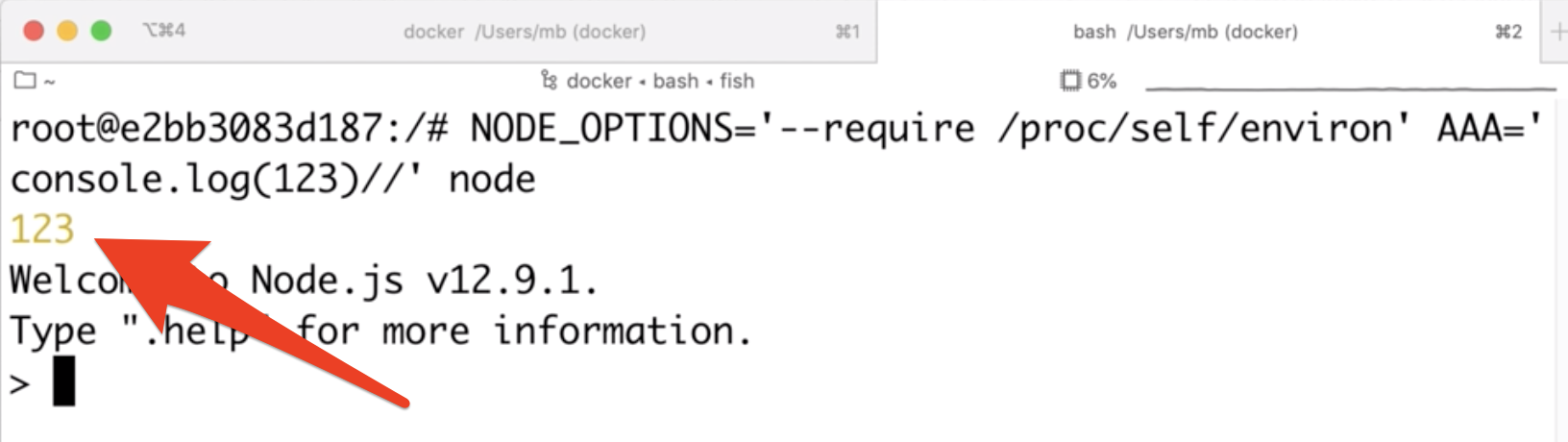Open current directory ~ label
The image size is (1568, 442).
pos(50,82)
